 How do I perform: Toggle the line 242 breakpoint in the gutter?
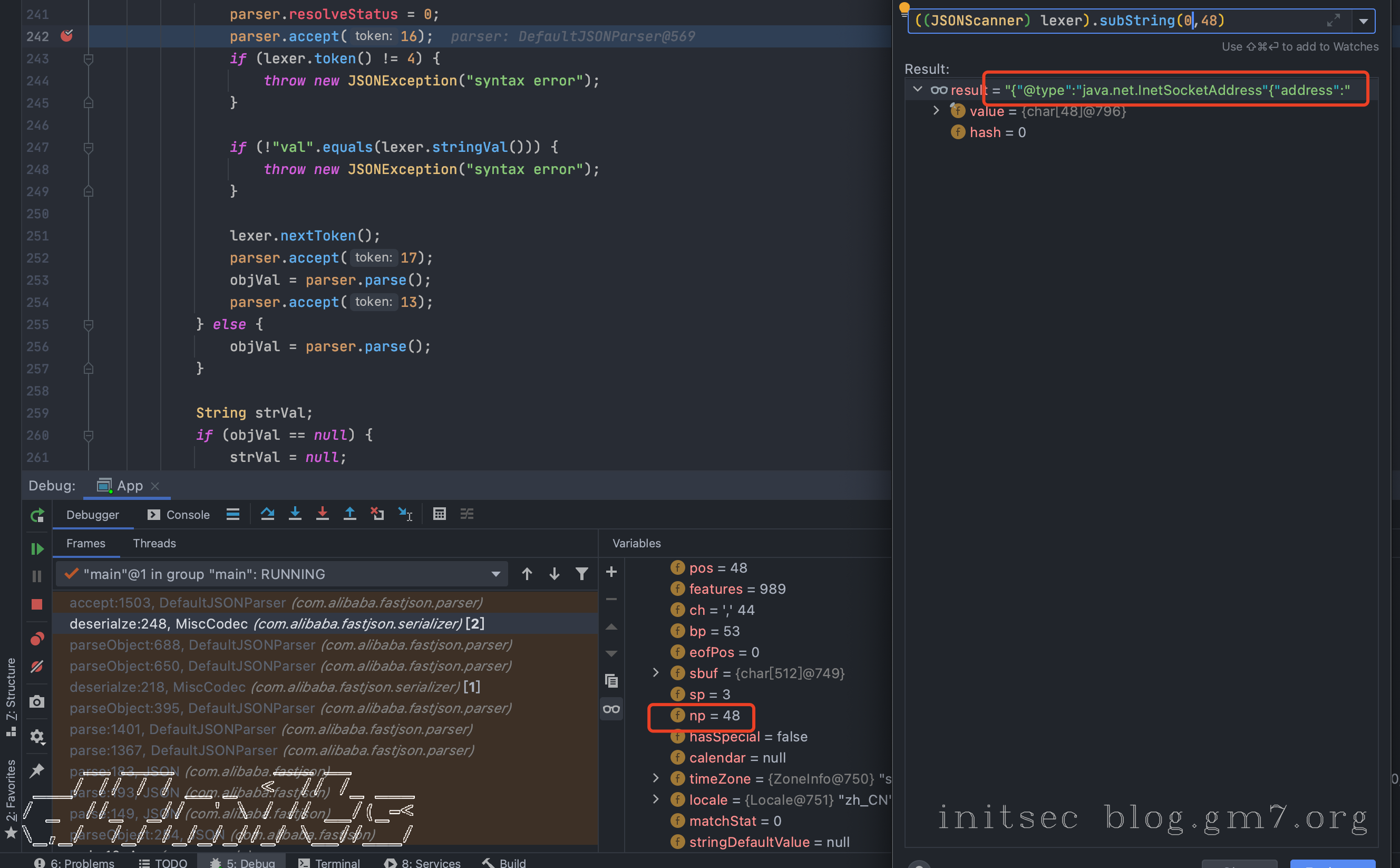tap(67, 36)
